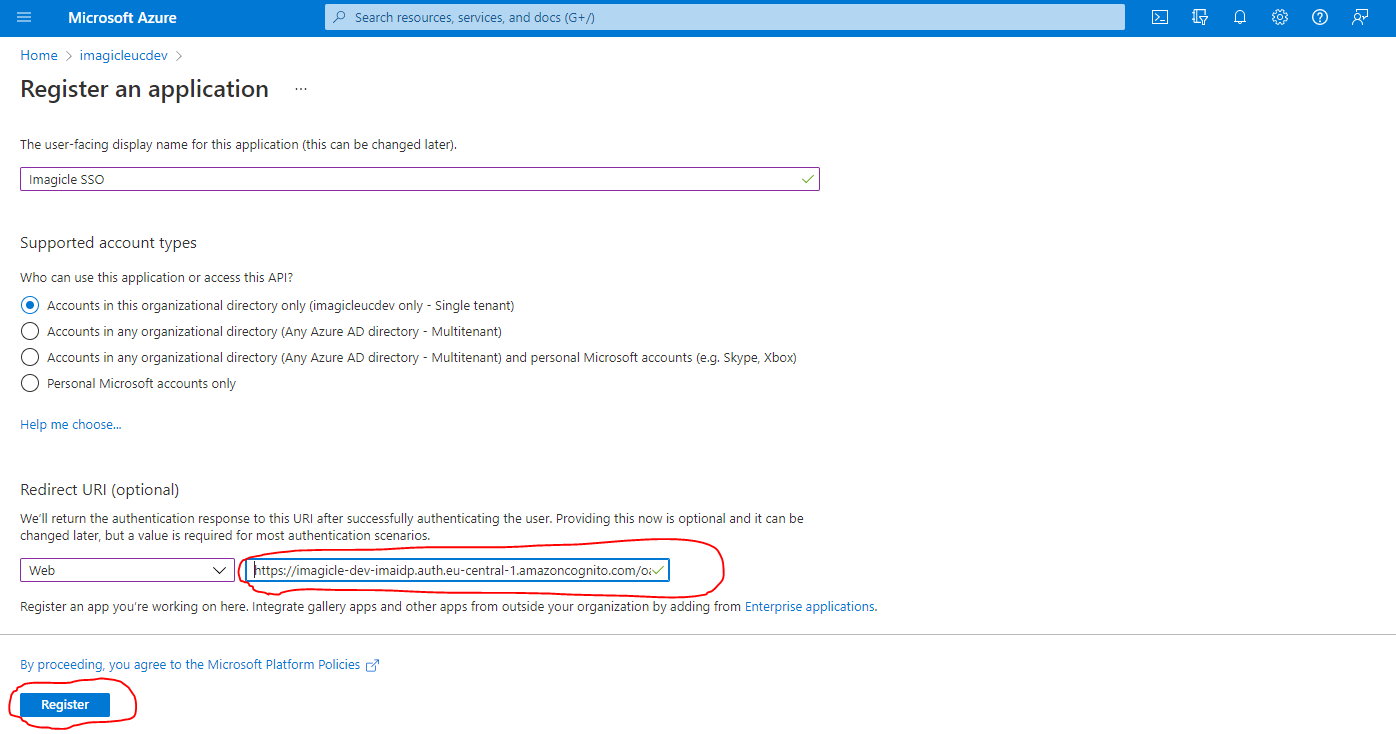1396x734 pixels.
Task: Open the Help me choose link
Action: pos(71,425)
